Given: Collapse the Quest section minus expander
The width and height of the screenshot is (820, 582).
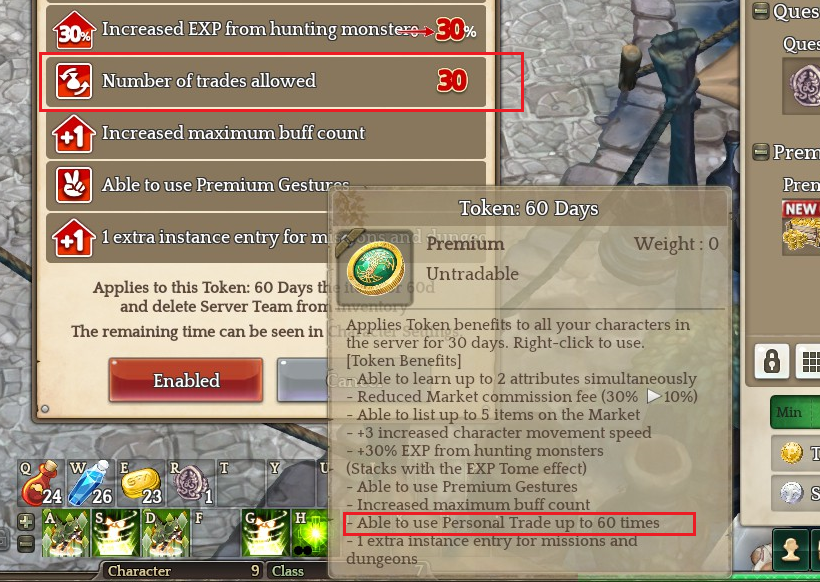Looking at the screenshot, I should [x=760, y=11].
